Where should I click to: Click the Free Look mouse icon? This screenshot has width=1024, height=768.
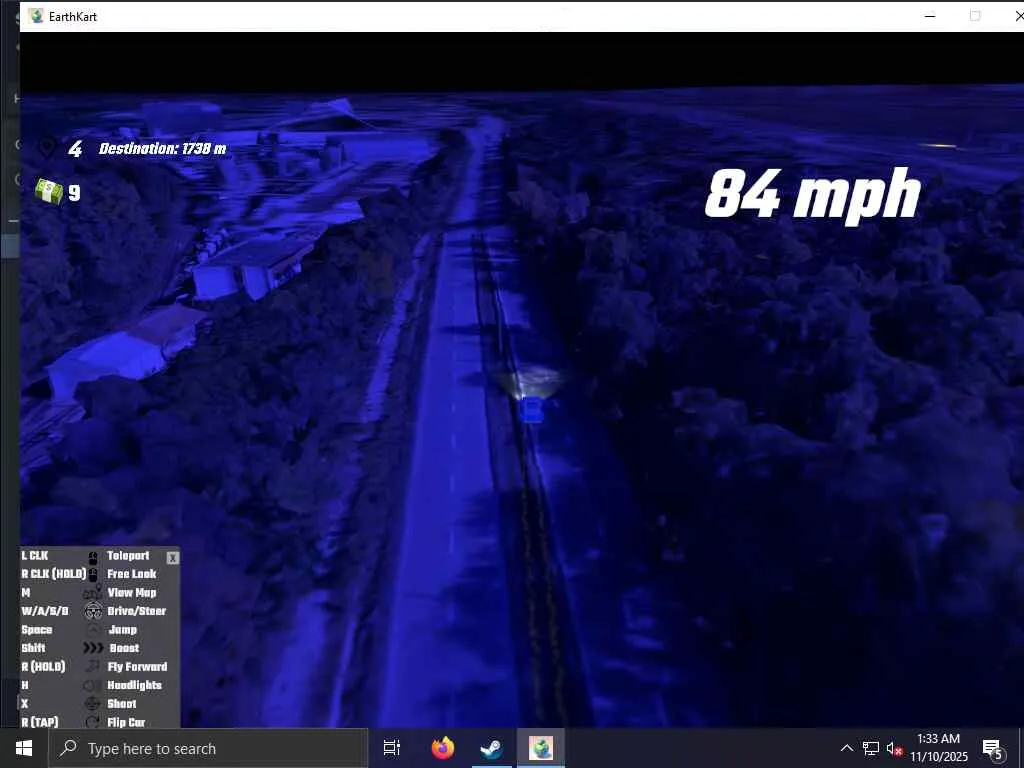(x=93, y=575)
